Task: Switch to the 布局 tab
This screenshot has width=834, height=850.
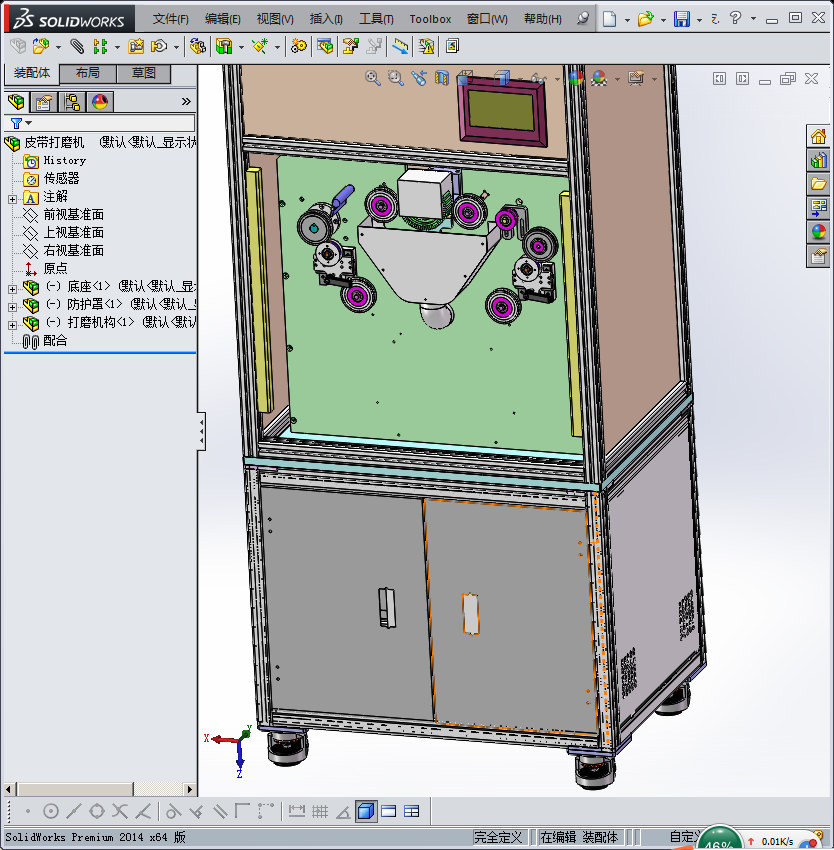Action: point(87,73)
